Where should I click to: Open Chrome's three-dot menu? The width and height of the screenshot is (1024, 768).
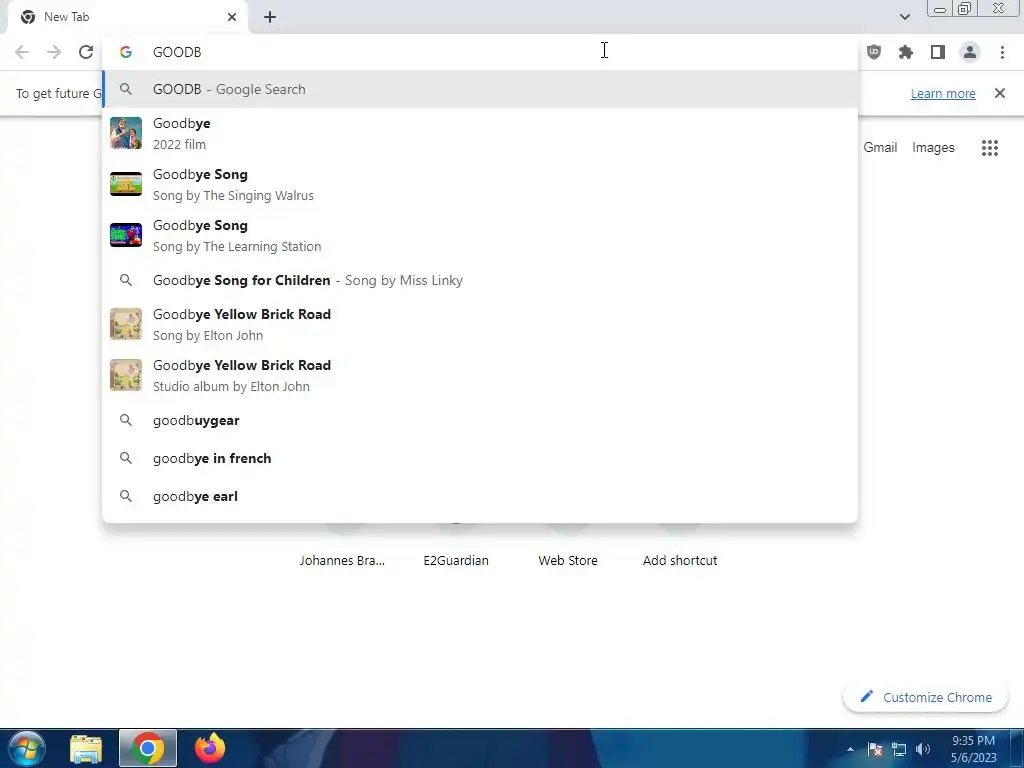tap(1002, 52)
